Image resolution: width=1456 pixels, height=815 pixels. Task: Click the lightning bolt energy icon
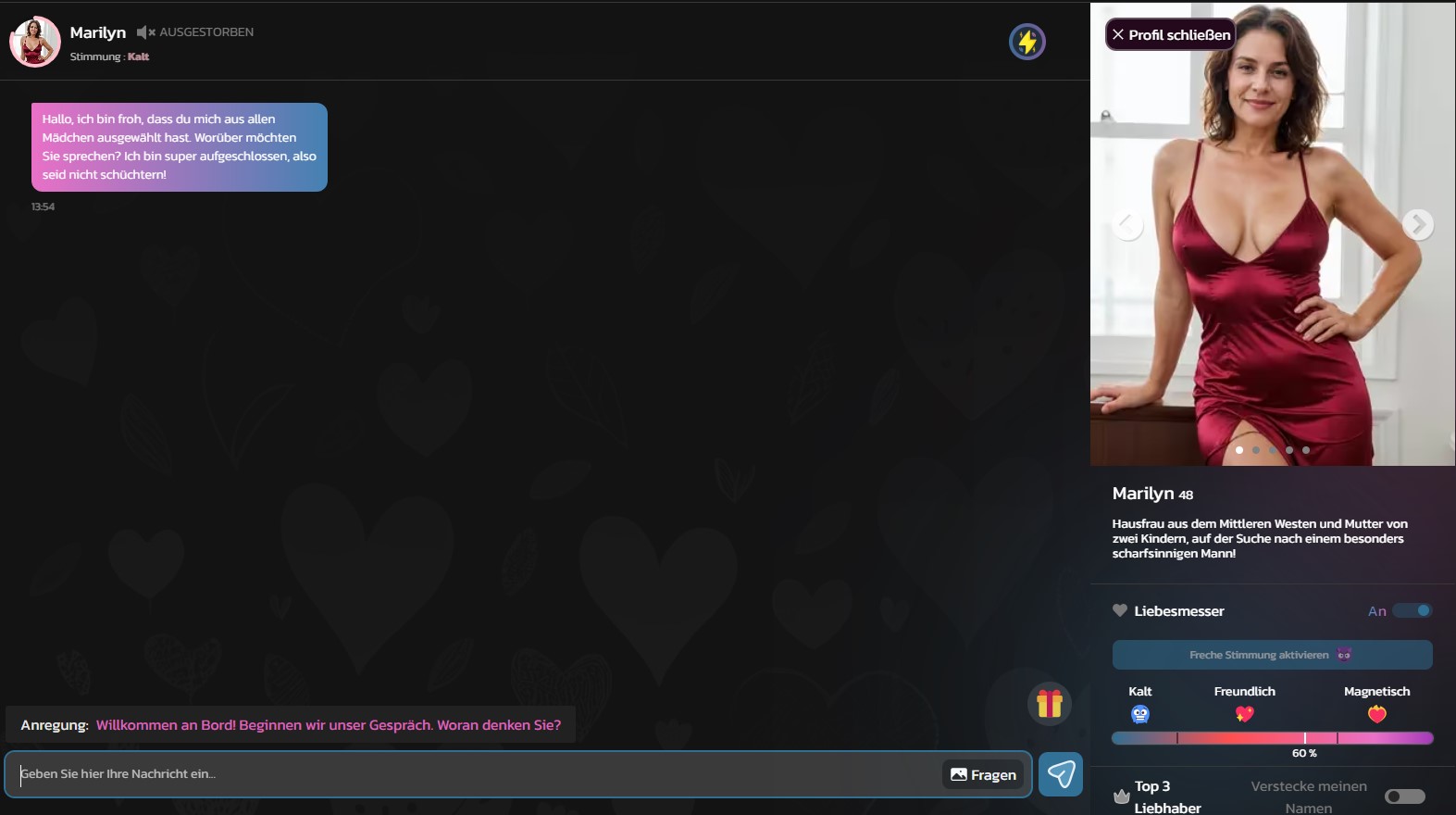coord(1027,42)
